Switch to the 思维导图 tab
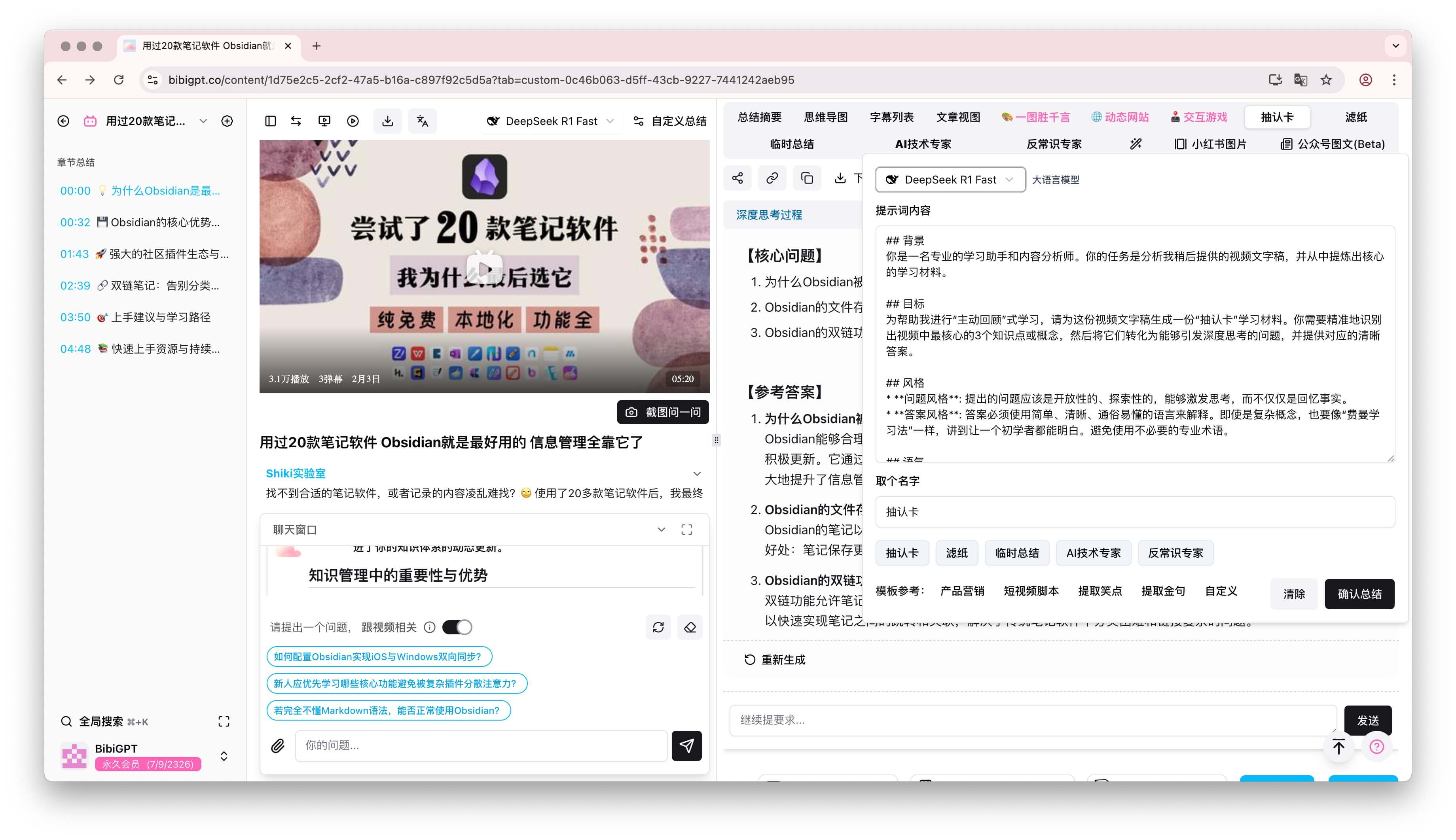This screenshot has height=840, width=1456. click(827, 117)
